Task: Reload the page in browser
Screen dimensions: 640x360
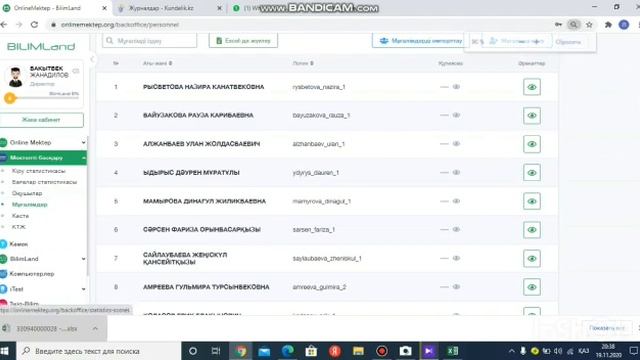Action: click(35, 25)
